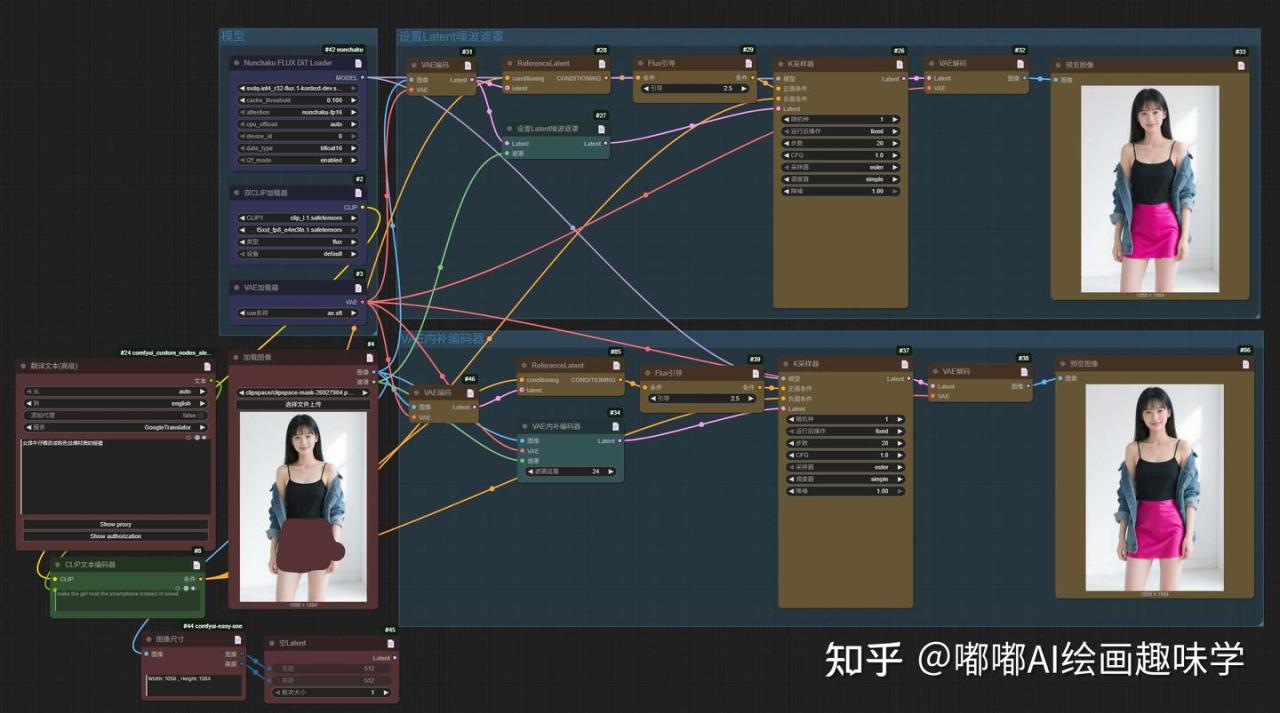Adjust 降噪 1.00 field in K采样器 #26

[x=840, y=191]
